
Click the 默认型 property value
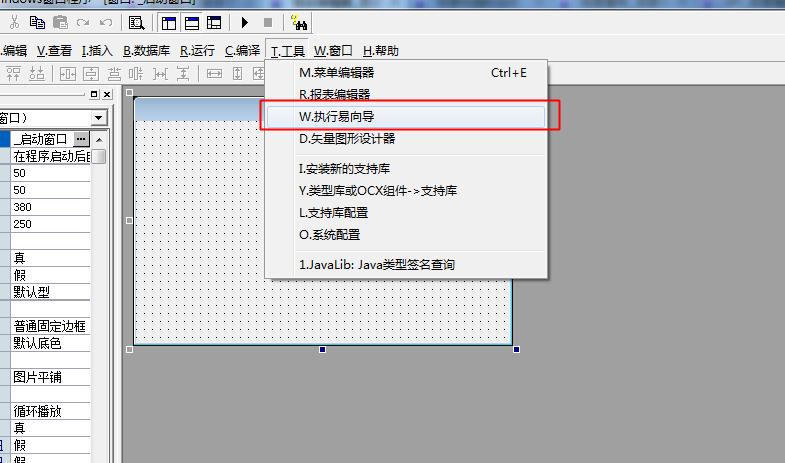coord(51,292)
